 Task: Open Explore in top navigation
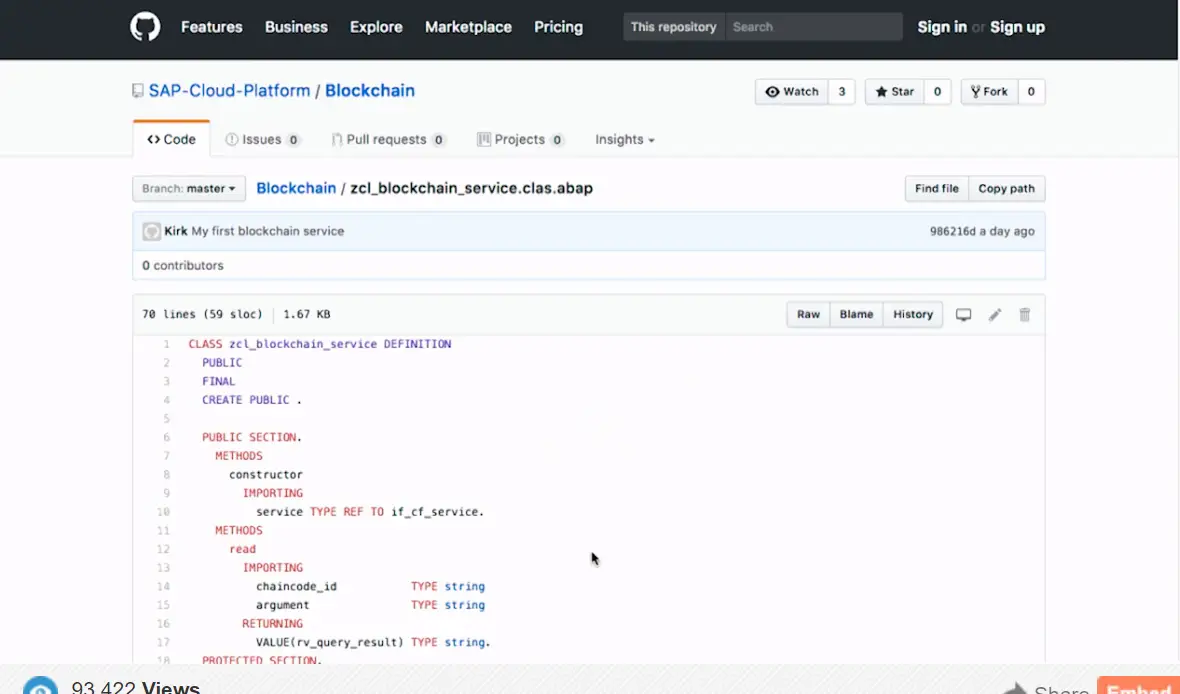pos(376,27)
